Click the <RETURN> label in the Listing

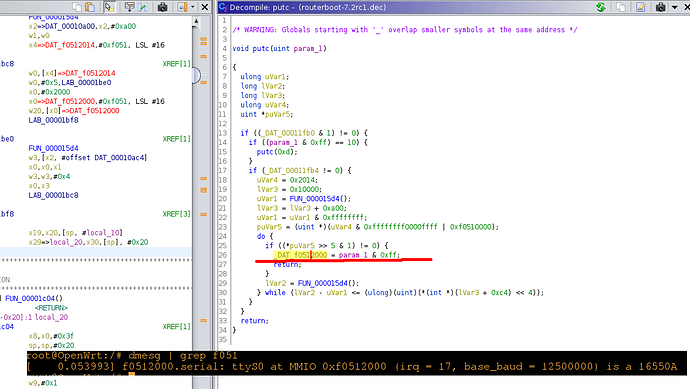(x=51, y=308)
